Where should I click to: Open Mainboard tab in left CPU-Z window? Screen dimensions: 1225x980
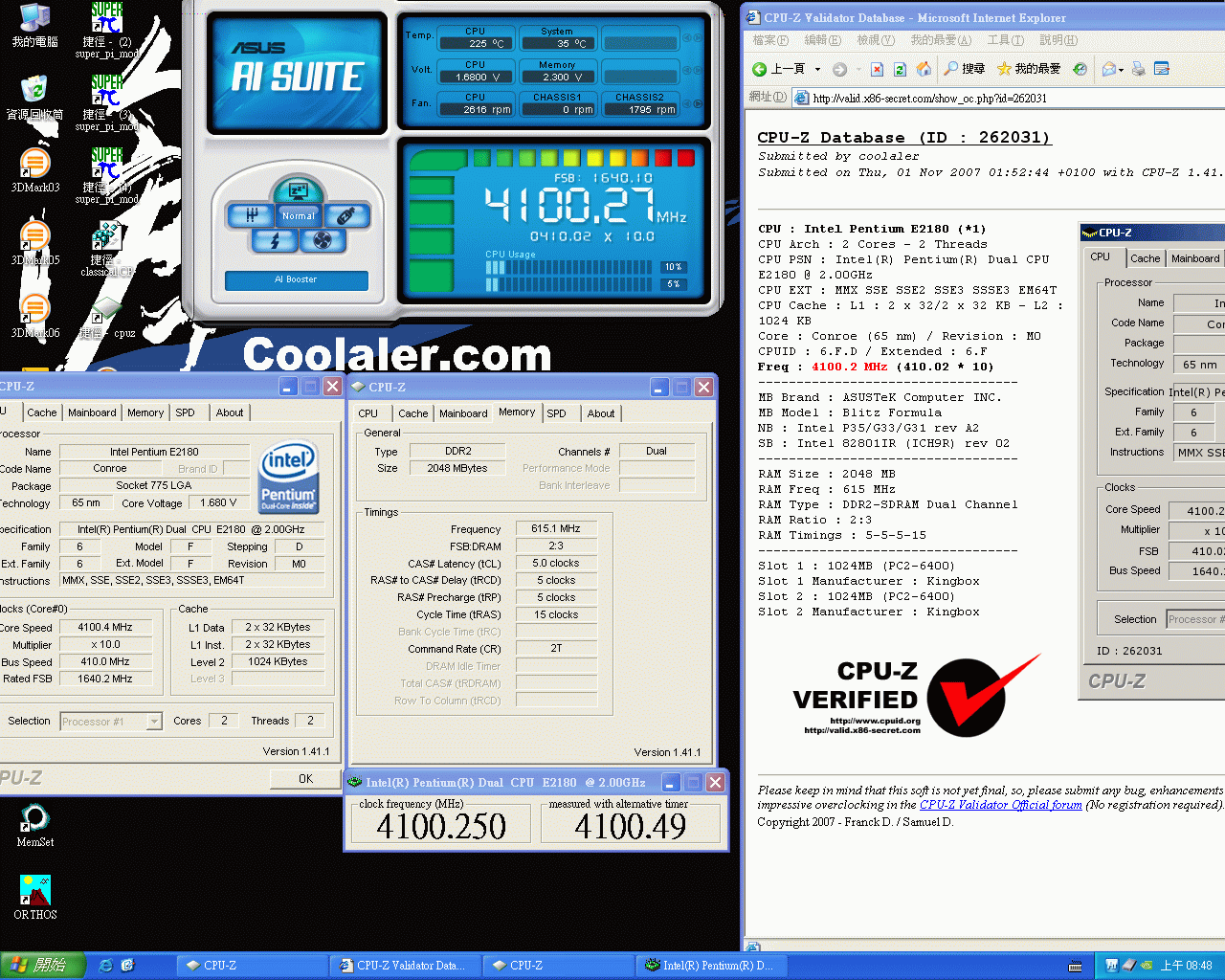tap(92, 412)
